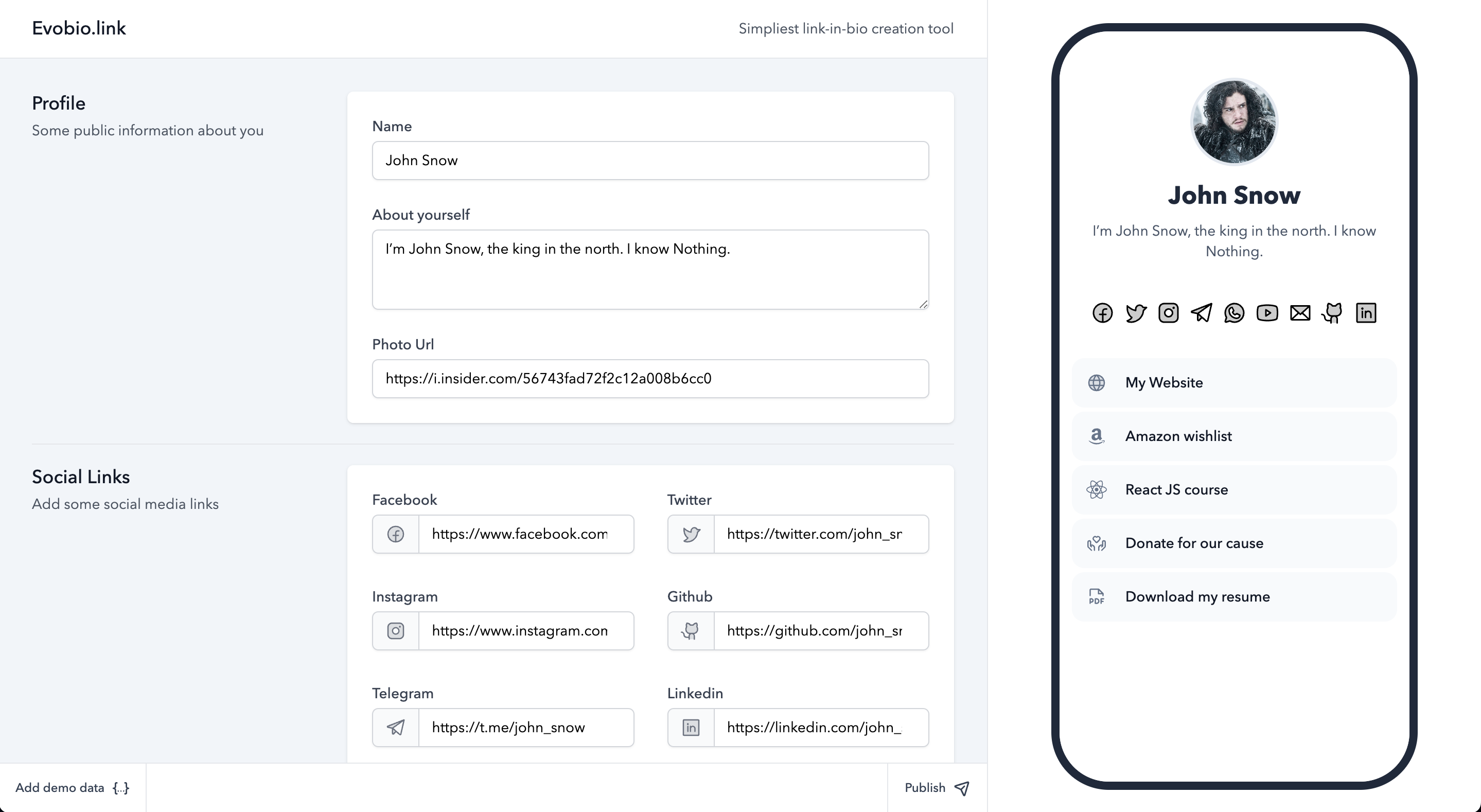Focus the Facebook URL field
The height and width of the screenshot is (812, 1481).
pyautogui.click(x=526, y=534)
